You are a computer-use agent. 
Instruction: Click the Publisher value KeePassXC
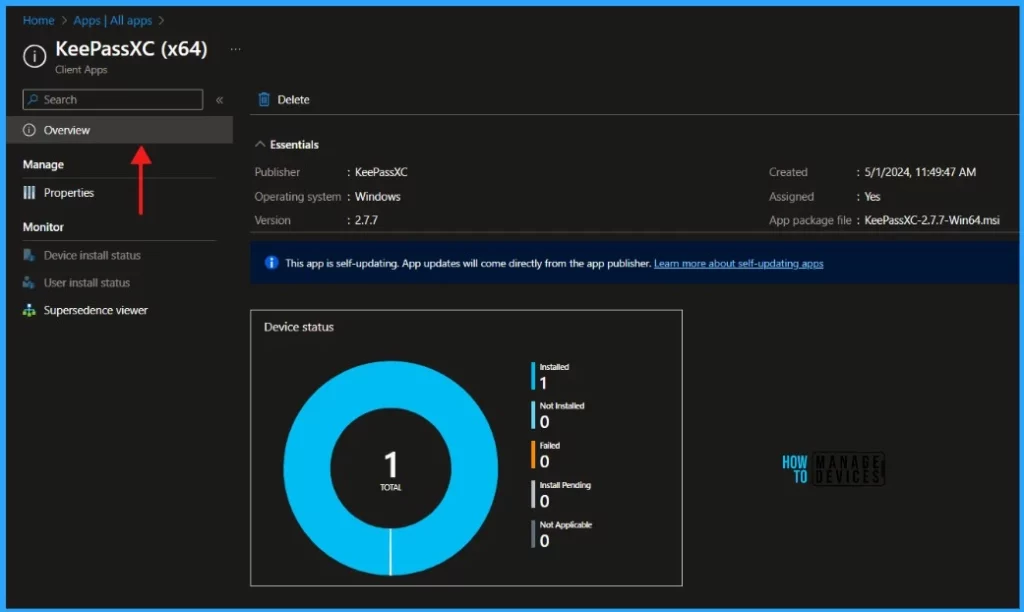point(381,172)
